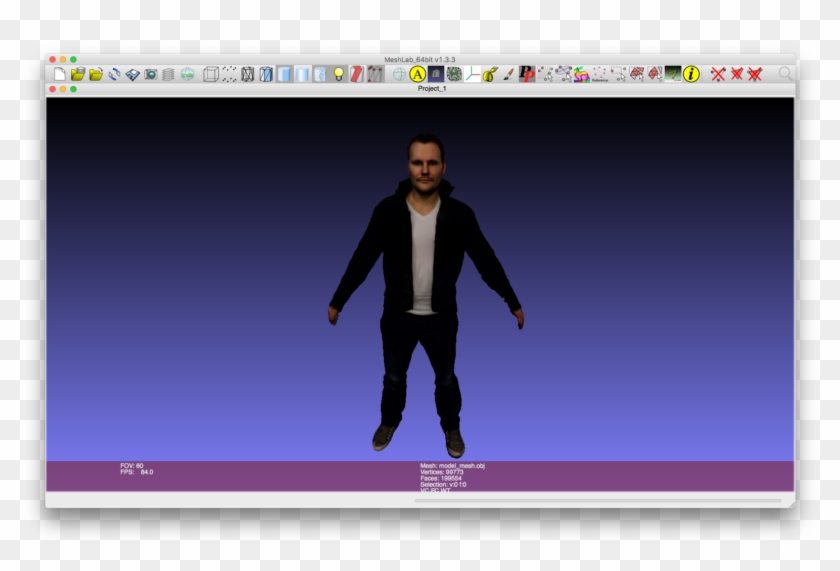Click the horizontal scrollbar below viewport
Image resolution: width=840 pixels, height=571 pixels.
(597, 501)
